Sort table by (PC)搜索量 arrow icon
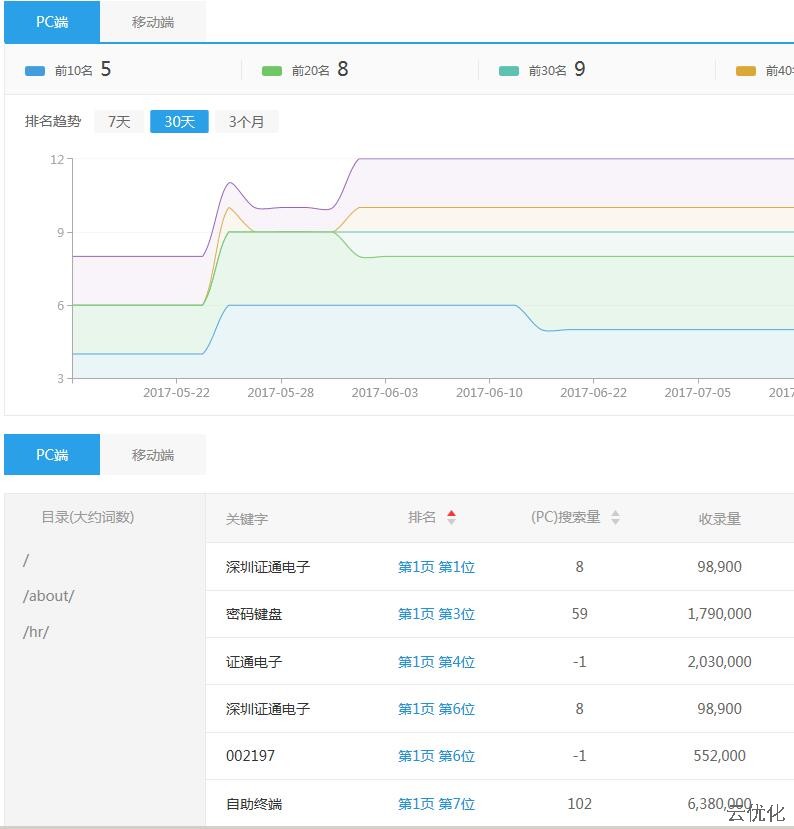The height and width of the screenshot is (829, 794). click(615, 517)
